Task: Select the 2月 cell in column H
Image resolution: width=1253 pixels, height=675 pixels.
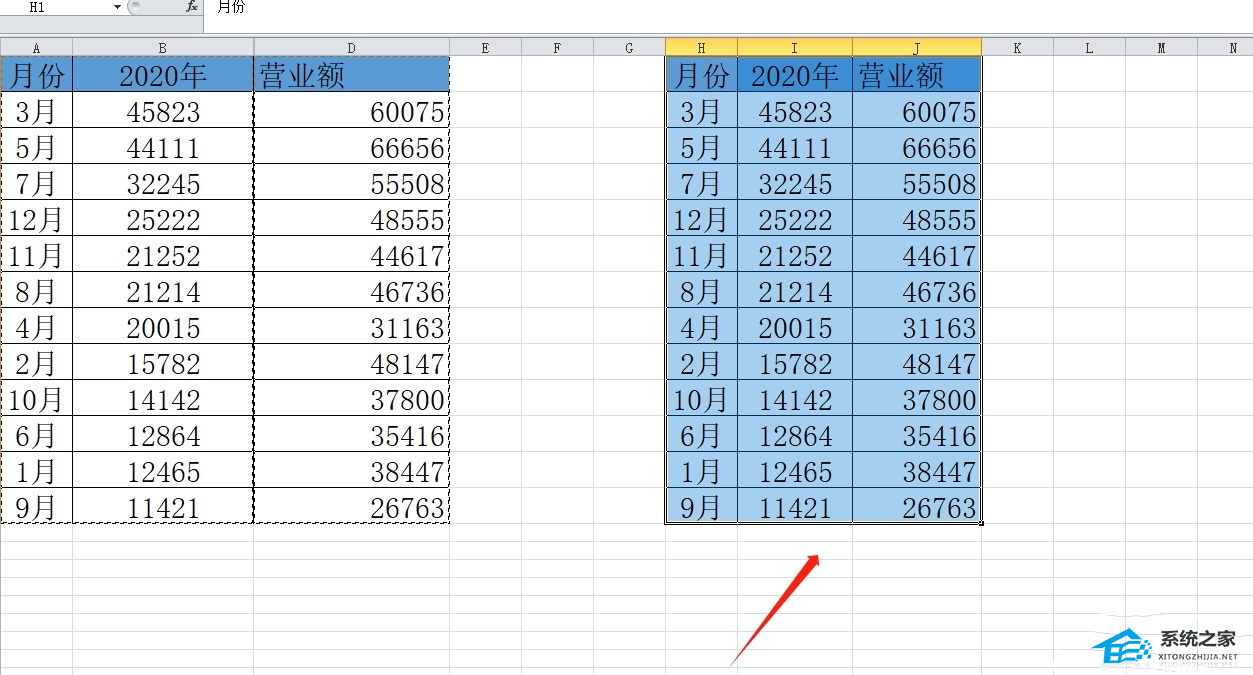Action: pos(701,362)
